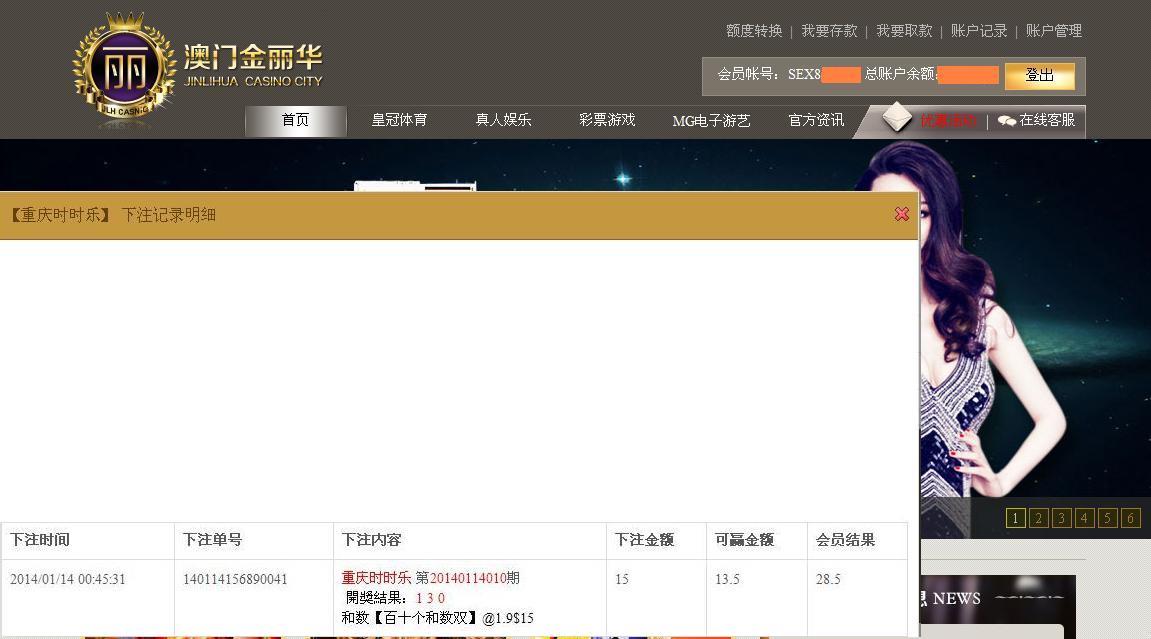Select banner slide number 3
This screenshot has width=1151, height=639.
(x=1061, y=519)
